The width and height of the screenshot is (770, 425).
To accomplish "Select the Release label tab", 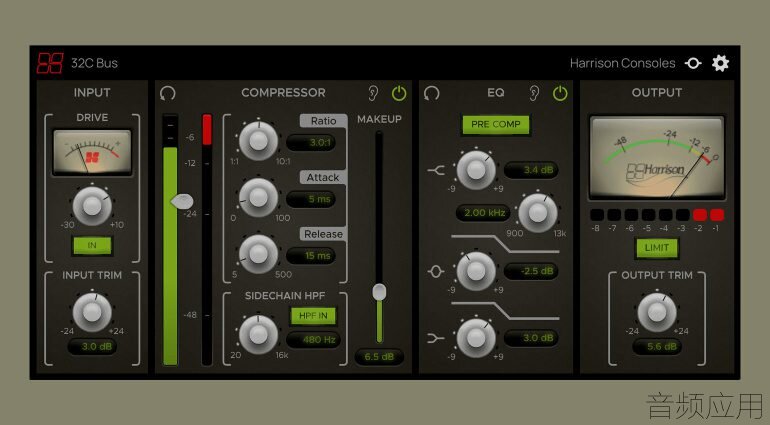I will coord(323,234).
